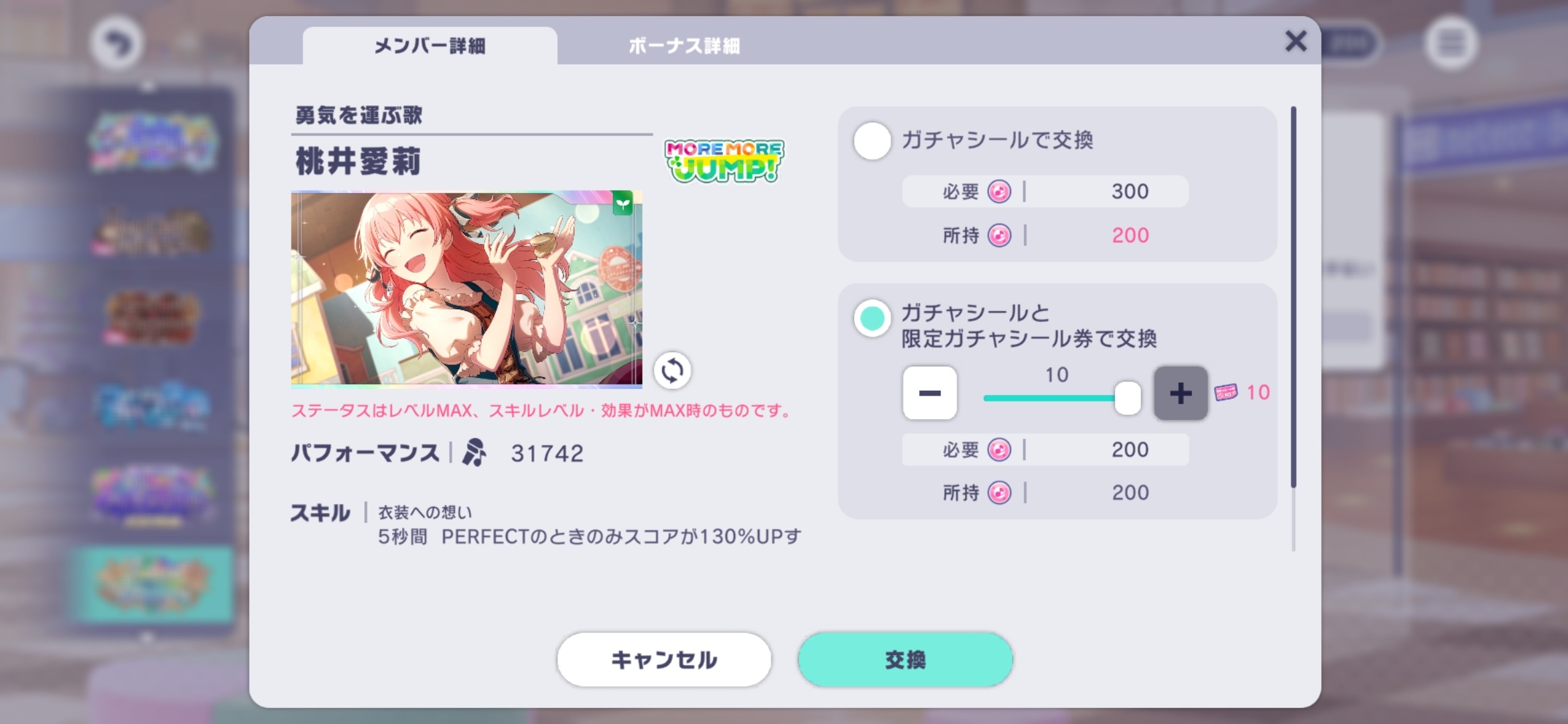
Task: Click the sprout badge on the card corner
Action: (623, 203)
